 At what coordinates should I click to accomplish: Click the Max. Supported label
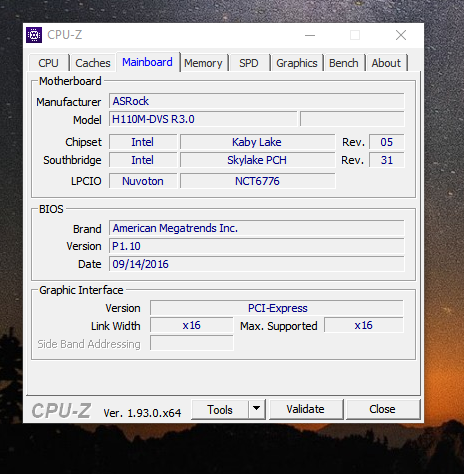click(x=279, y=326)
